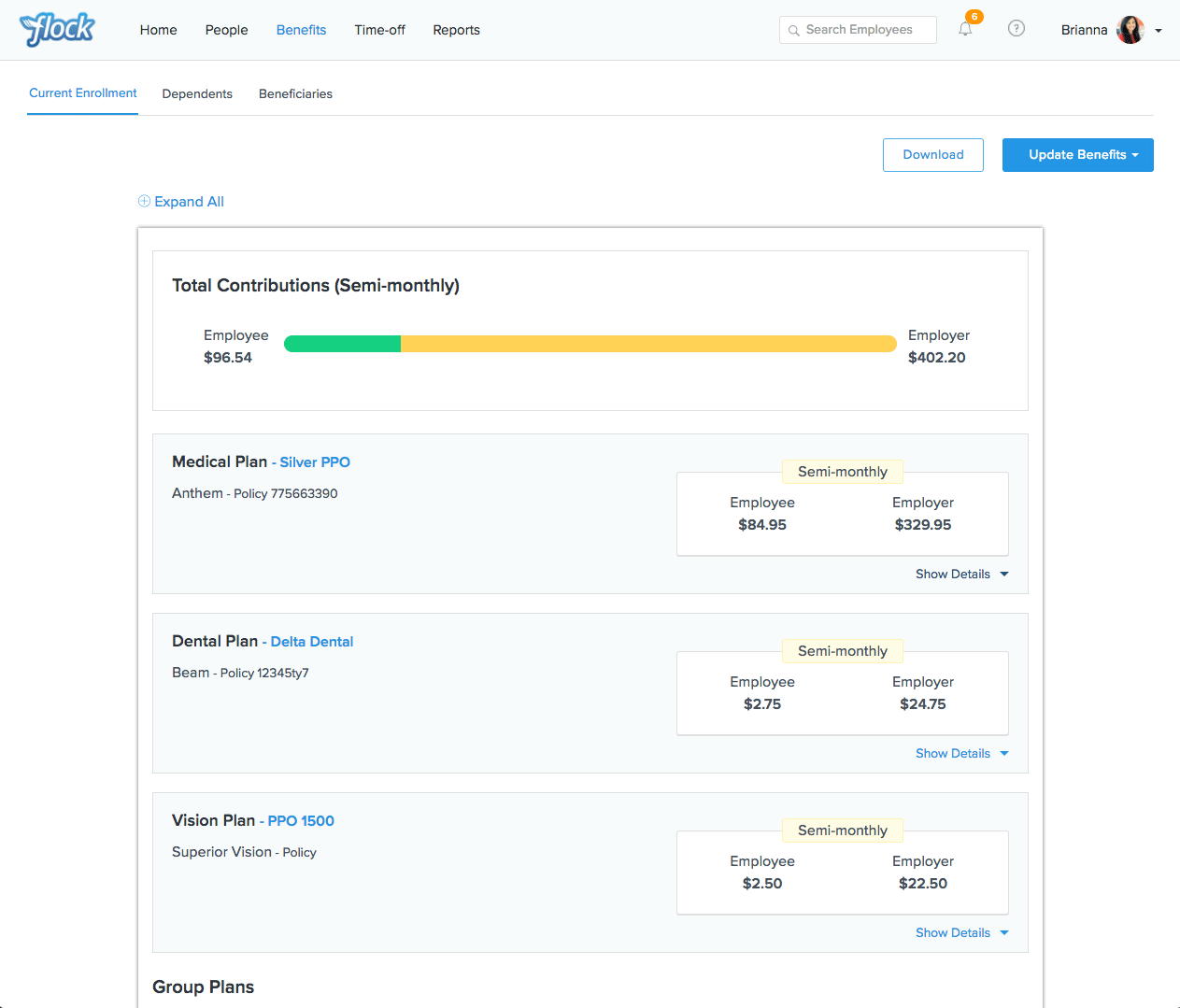The image size is (1180, 1008).
Task: Click Vision Plan details chevron arrow
Action: tap(1004, 933)
